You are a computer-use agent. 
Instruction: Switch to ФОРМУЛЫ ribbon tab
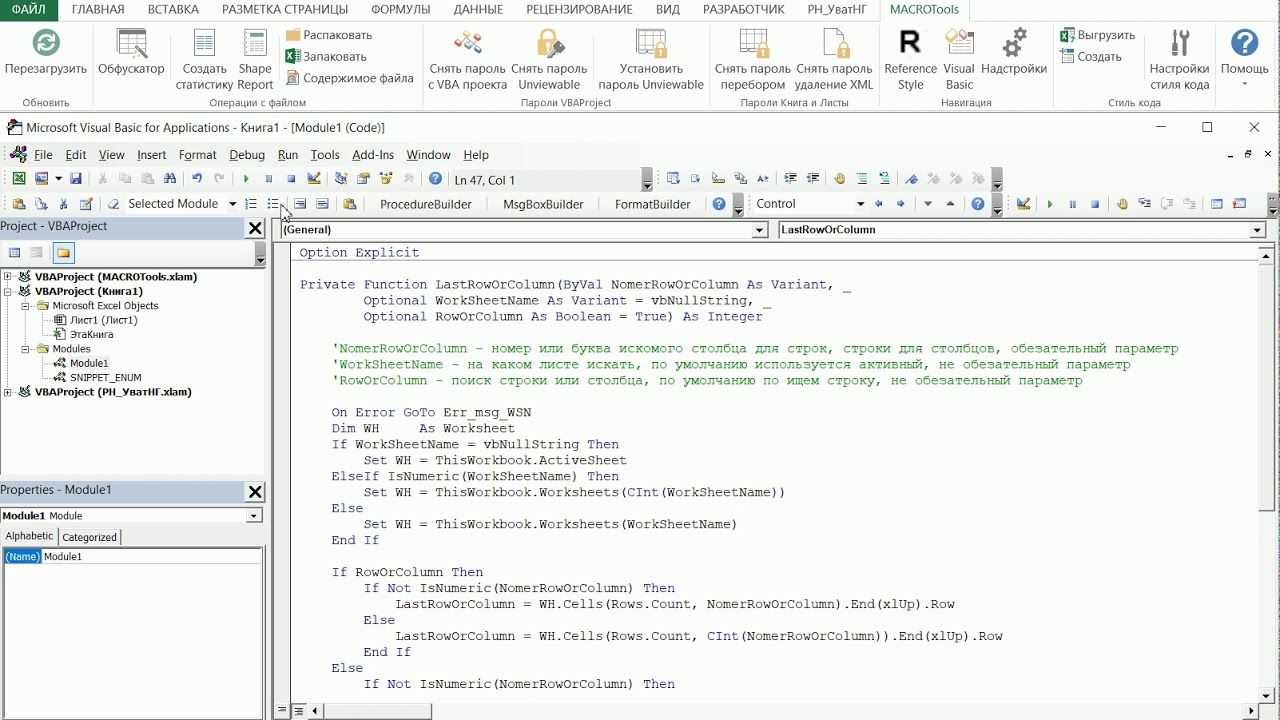click(400, 10)
